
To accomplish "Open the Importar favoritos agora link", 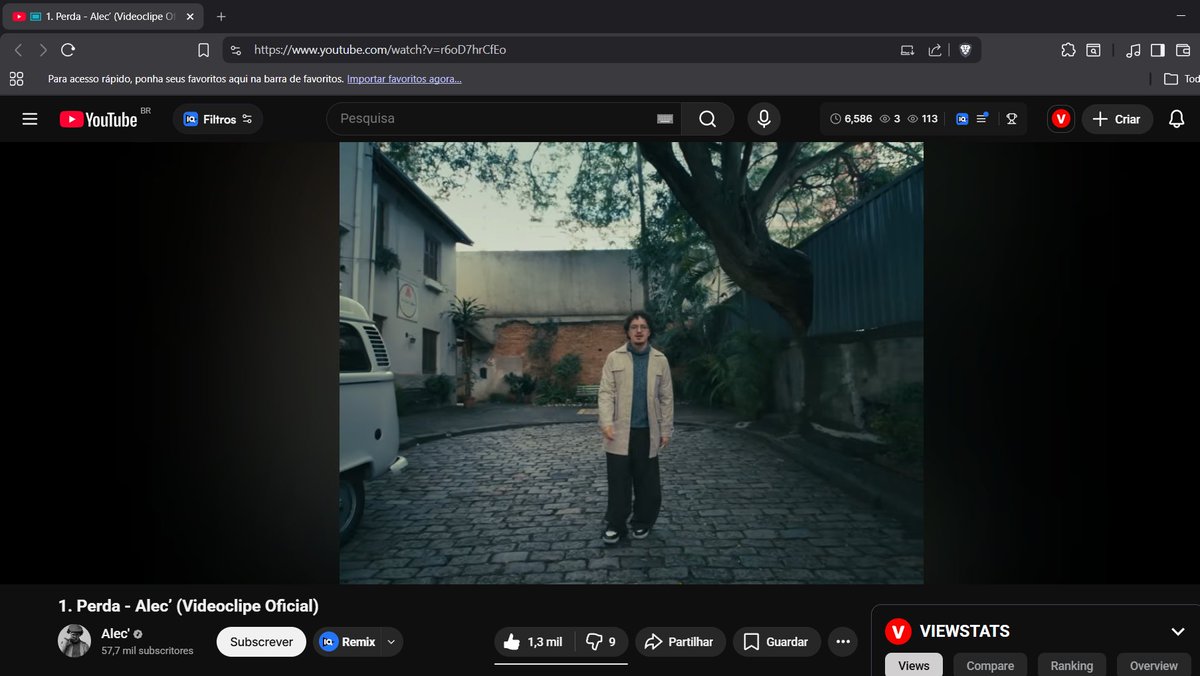I will click(404, 78).
